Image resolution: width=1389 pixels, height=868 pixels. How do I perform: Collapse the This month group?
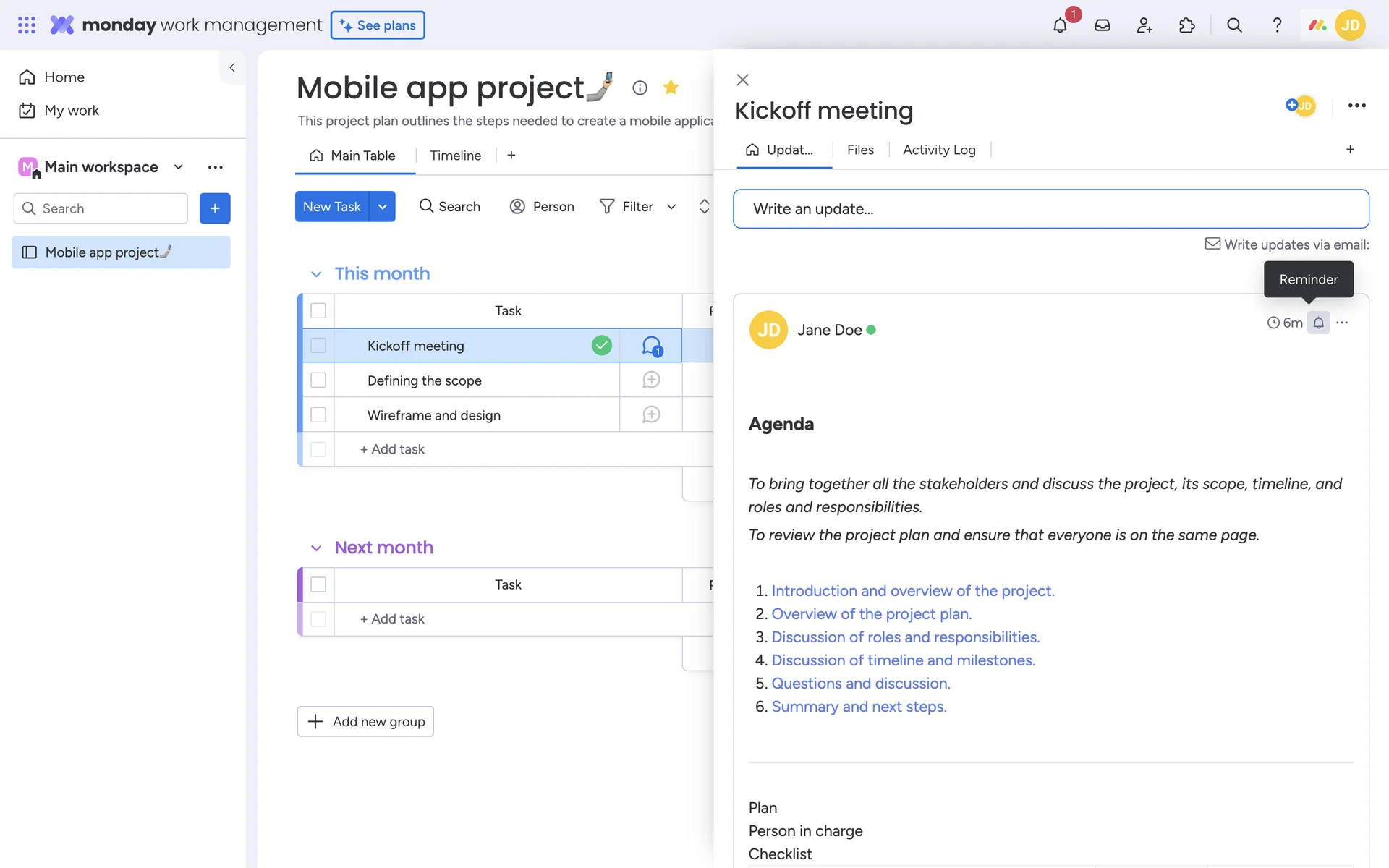pyautogui.click(x=316, y=274)
